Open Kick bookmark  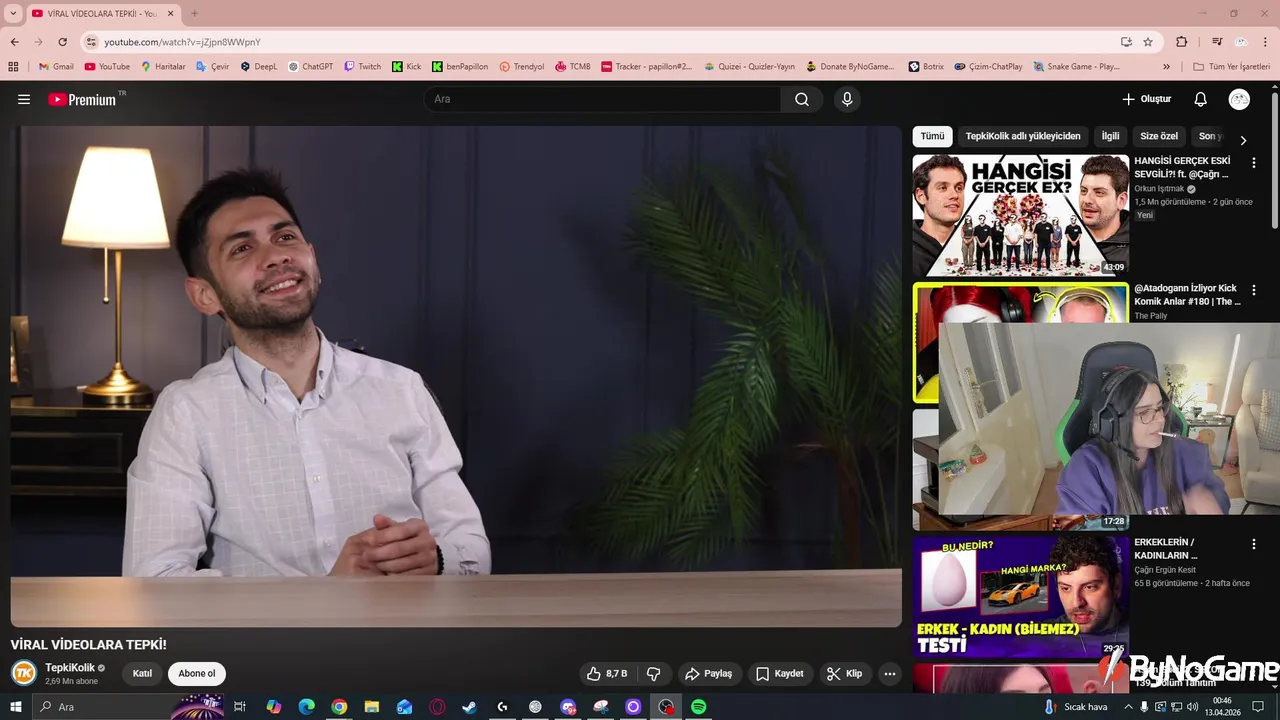[407, 67]
